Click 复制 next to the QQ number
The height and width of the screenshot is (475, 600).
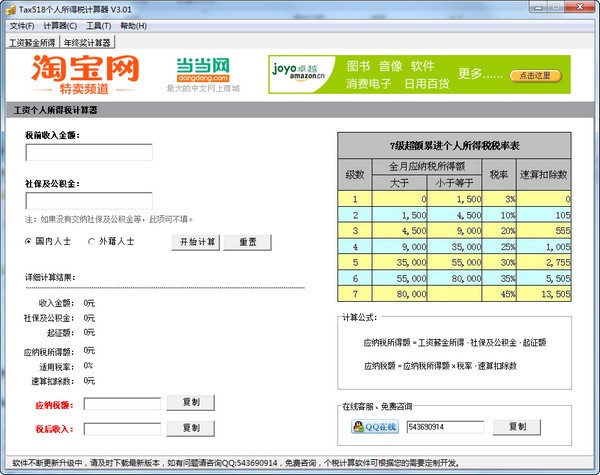point(517,427)
